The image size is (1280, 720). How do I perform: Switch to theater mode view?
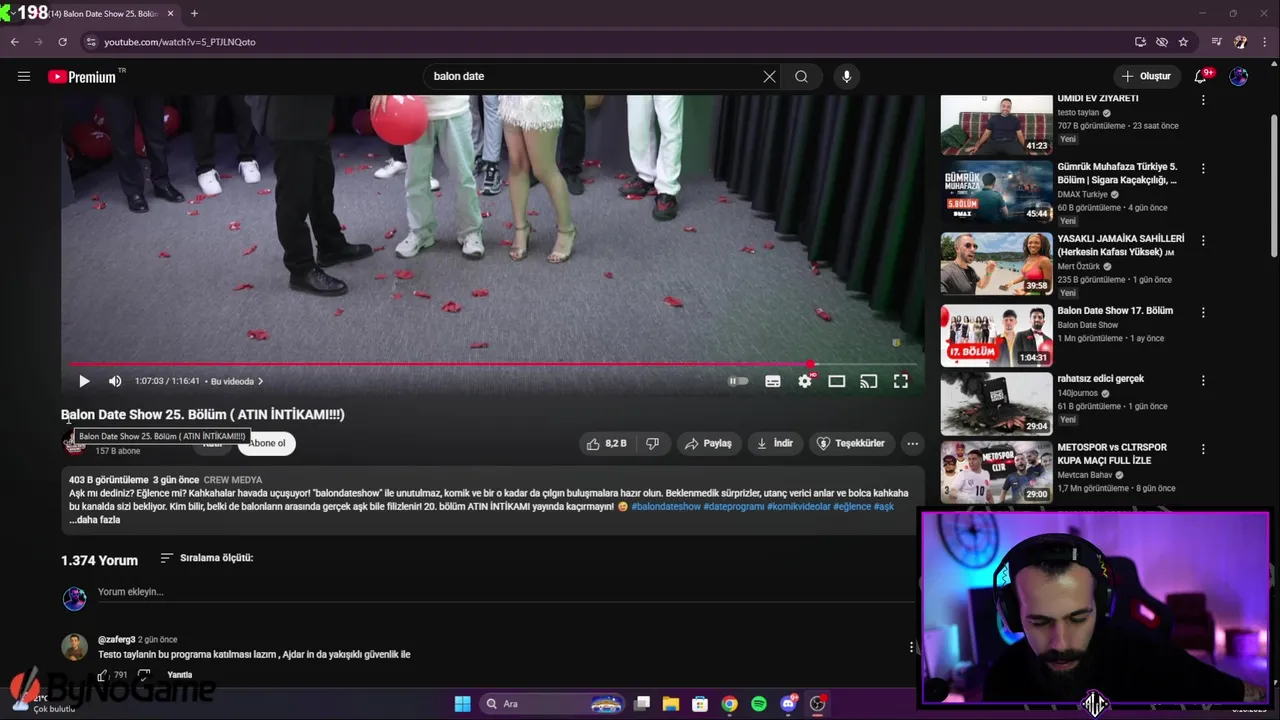(837, 381)
